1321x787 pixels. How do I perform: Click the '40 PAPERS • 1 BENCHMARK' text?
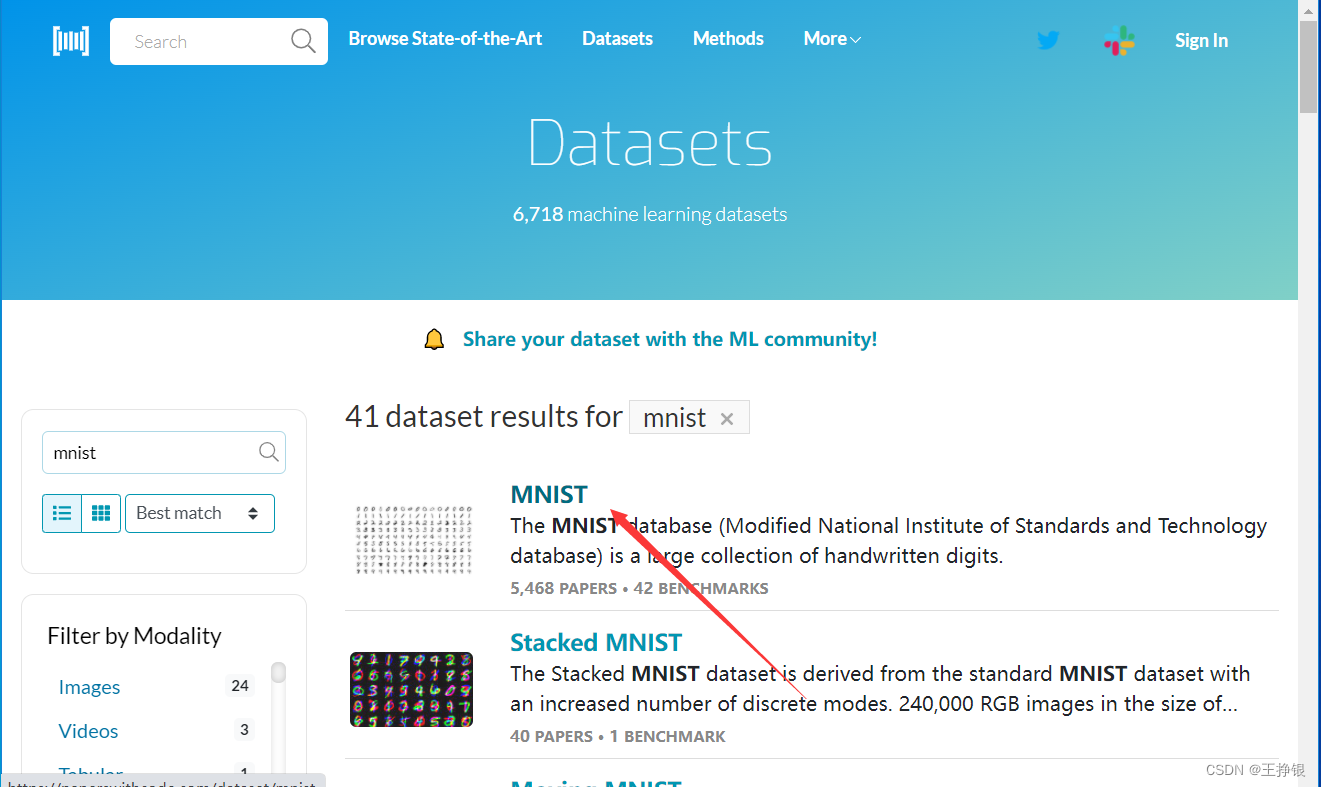(618, 736)
